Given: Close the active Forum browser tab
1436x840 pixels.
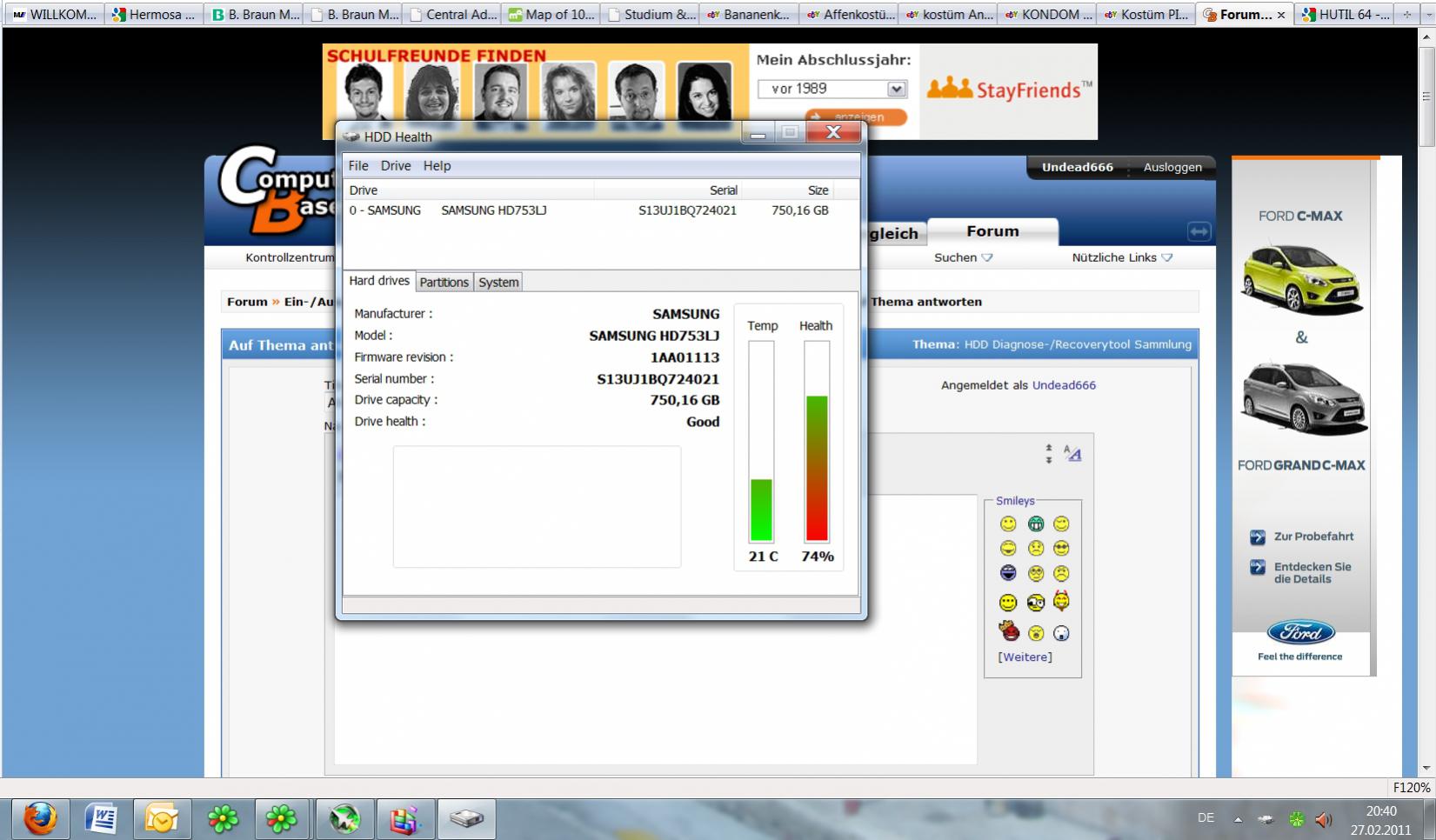Looking at the screenshot, I should point(1281,15).
